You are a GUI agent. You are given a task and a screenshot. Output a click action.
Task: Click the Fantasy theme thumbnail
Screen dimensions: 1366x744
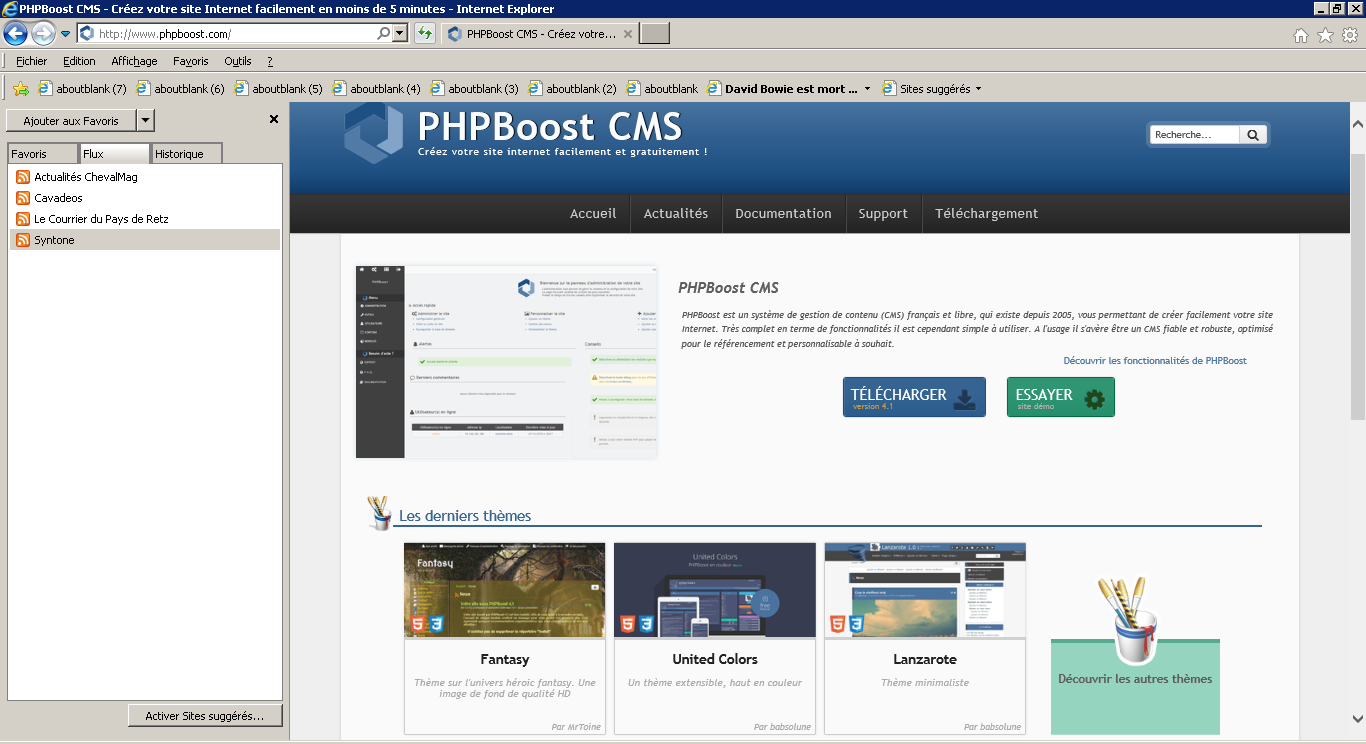504,590
